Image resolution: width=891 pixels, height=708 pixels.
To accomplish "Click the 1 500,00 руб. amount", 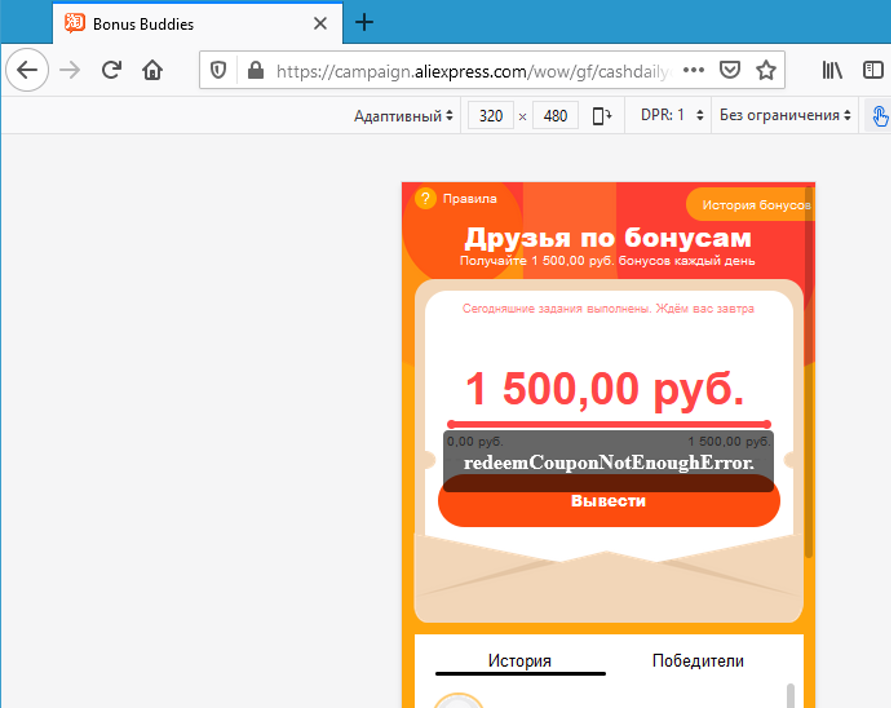I will [x=605, y=389].
